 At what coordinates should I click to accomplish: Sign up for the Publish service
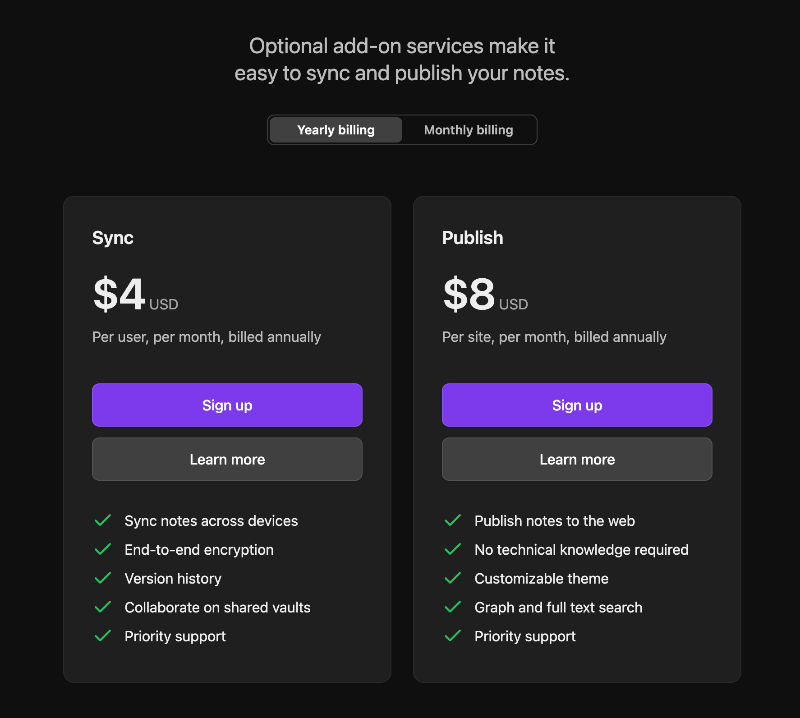point(577,405)
